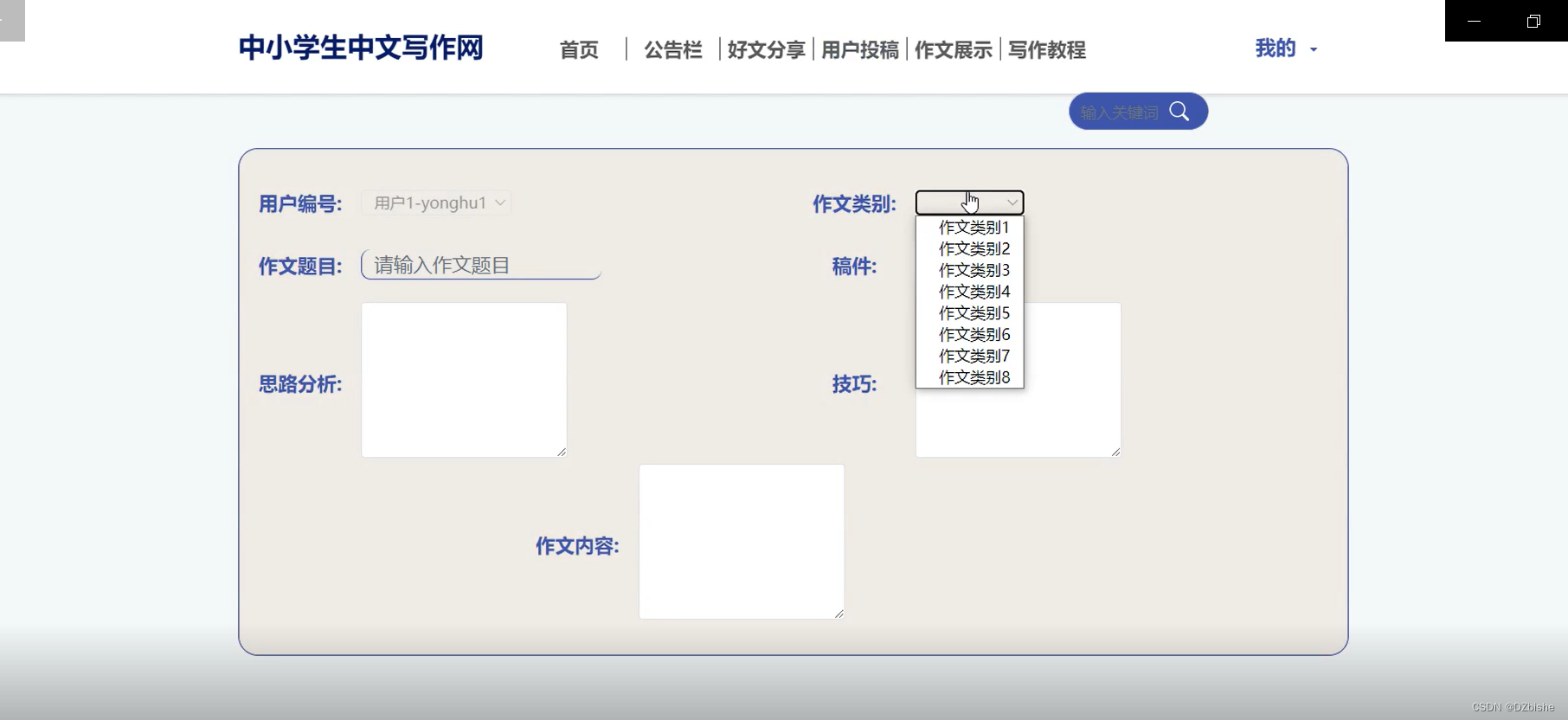Screen dimensions: 1568x720
Task: Open the 用户投稿 navigation item
Action: [860, 50]
